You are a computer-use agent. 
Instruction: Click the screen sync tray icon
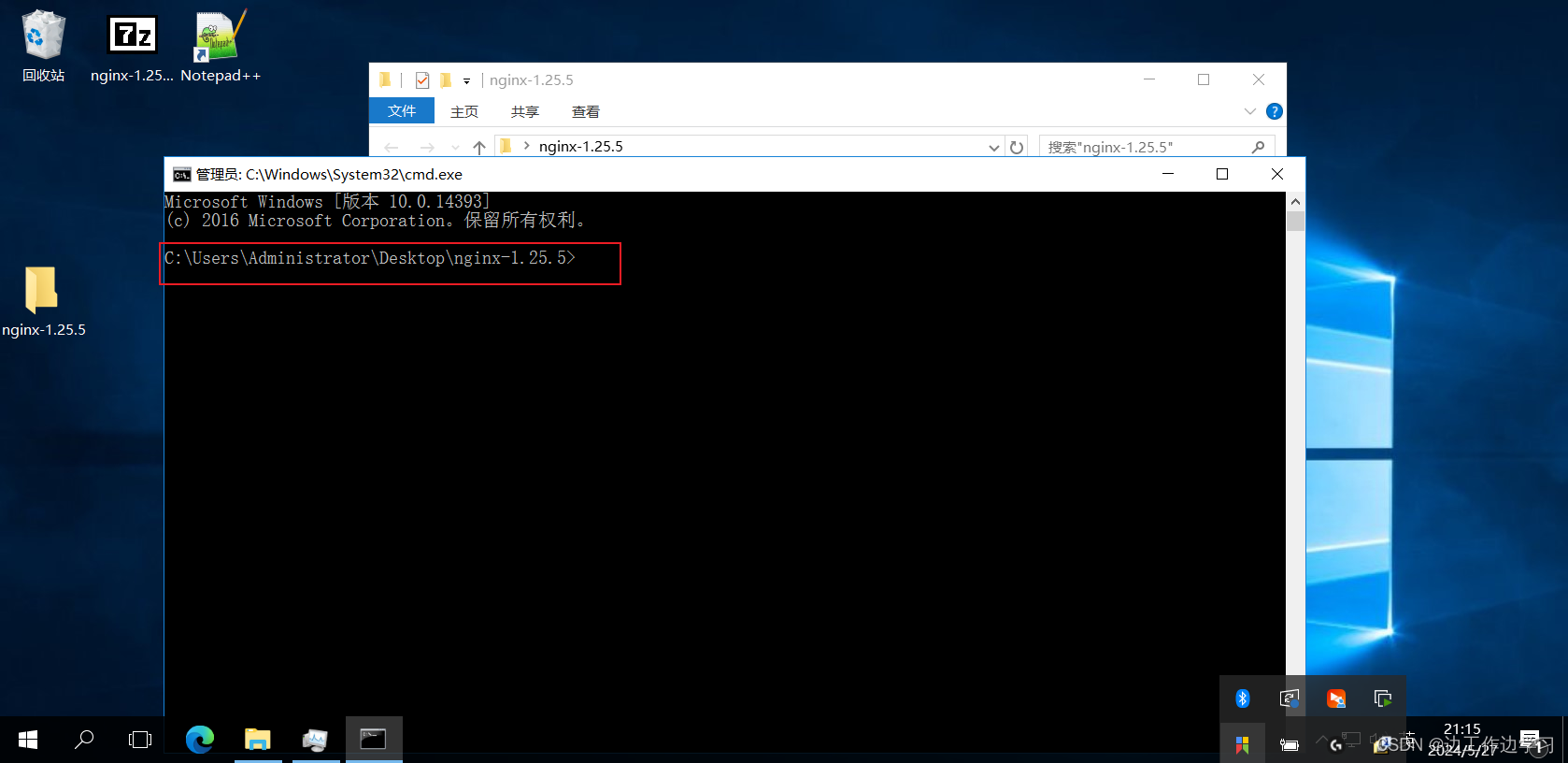point(1290,698)
